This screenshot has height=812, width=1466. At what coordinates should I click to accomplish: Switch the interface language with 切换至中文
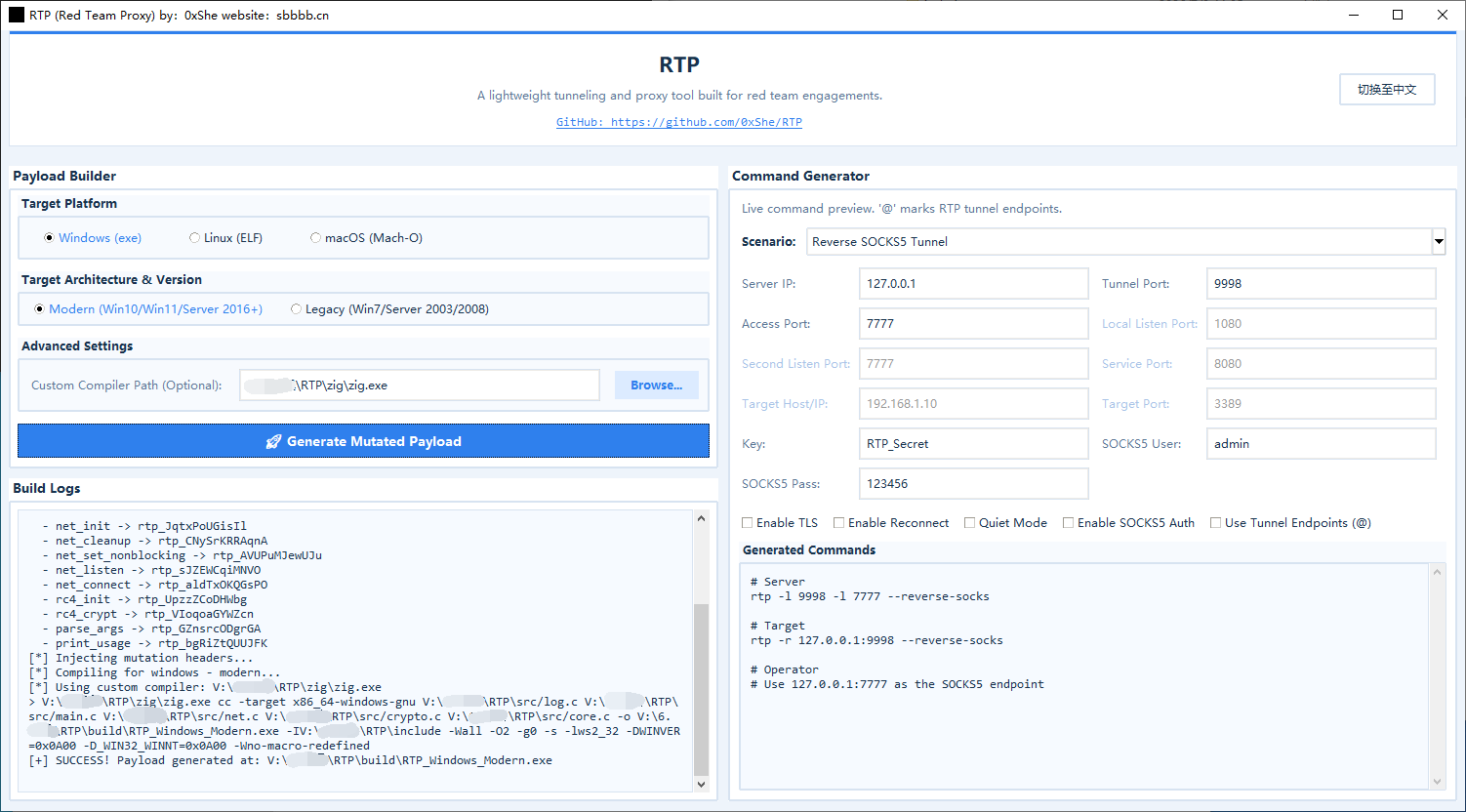click(x=1387, y=89)
